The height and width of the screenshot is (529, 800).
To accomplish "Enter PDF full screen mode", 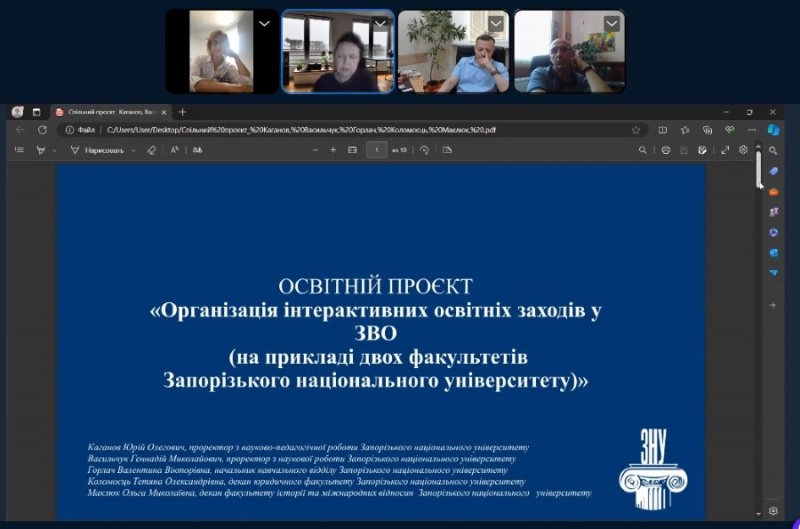I will tap(725, 150).
